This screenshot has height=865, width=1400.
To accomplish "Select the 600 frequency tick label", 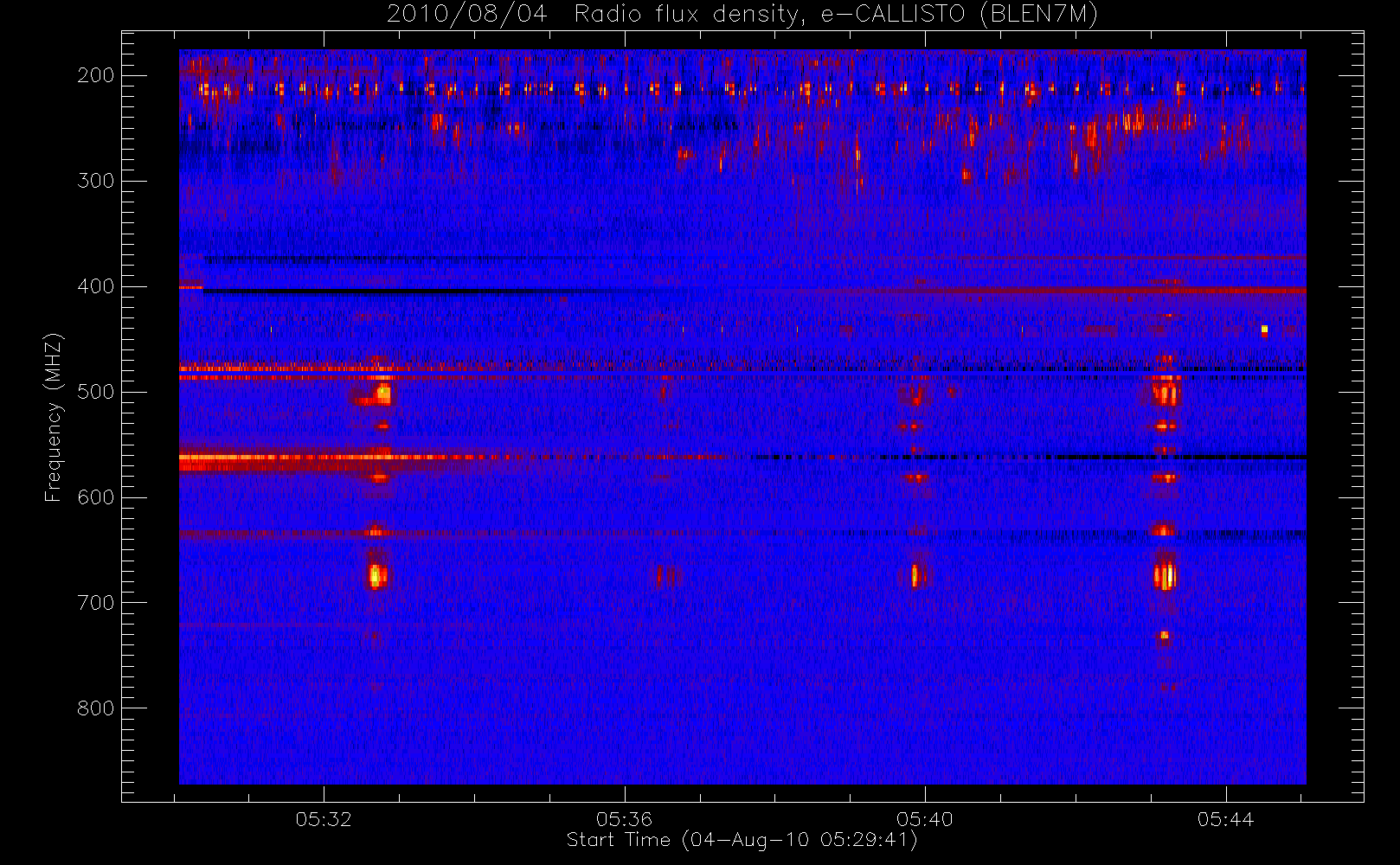I will pyautogui.click(x=96, y=497).
